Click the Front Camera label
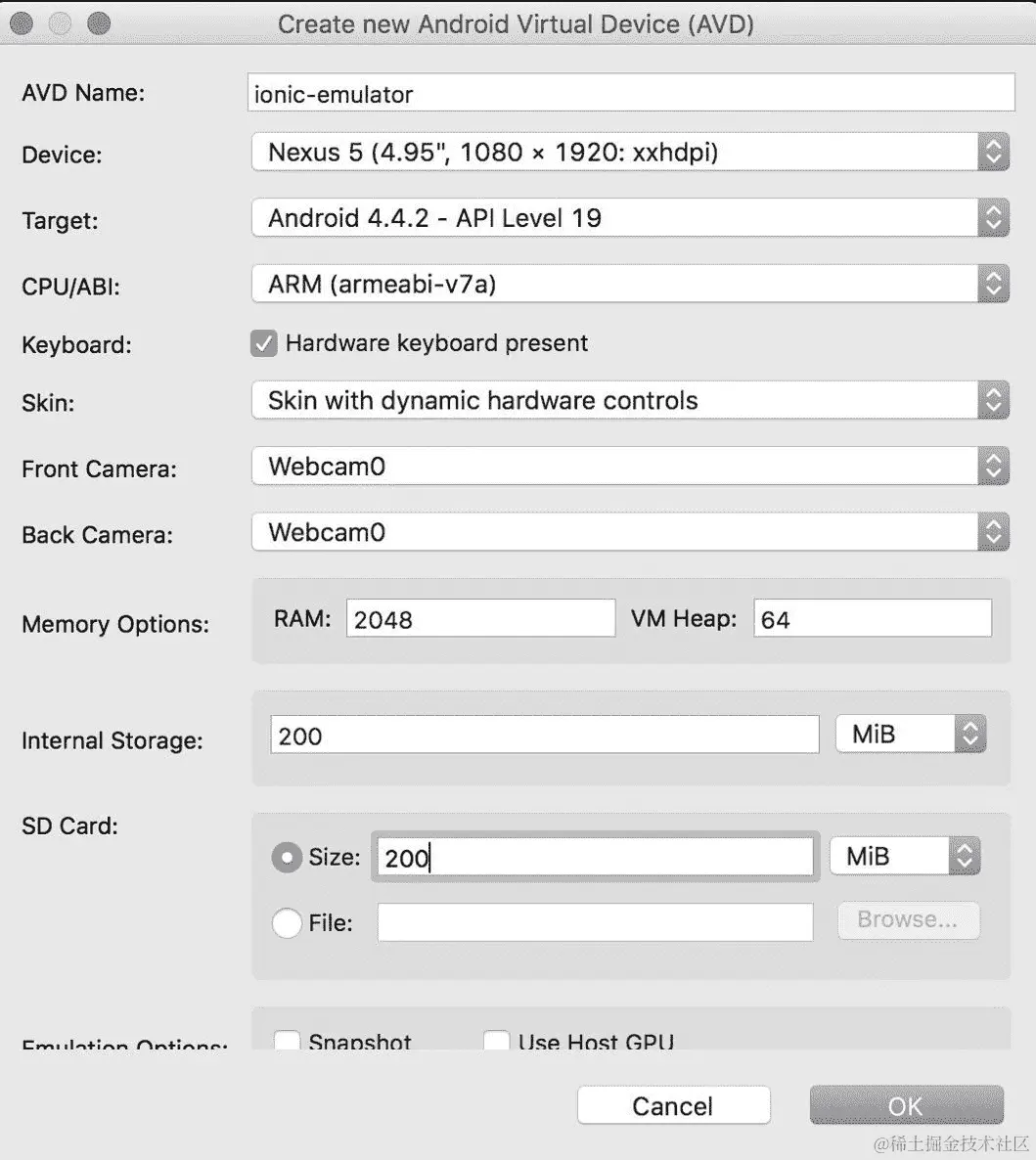 (x=99, y=469)
